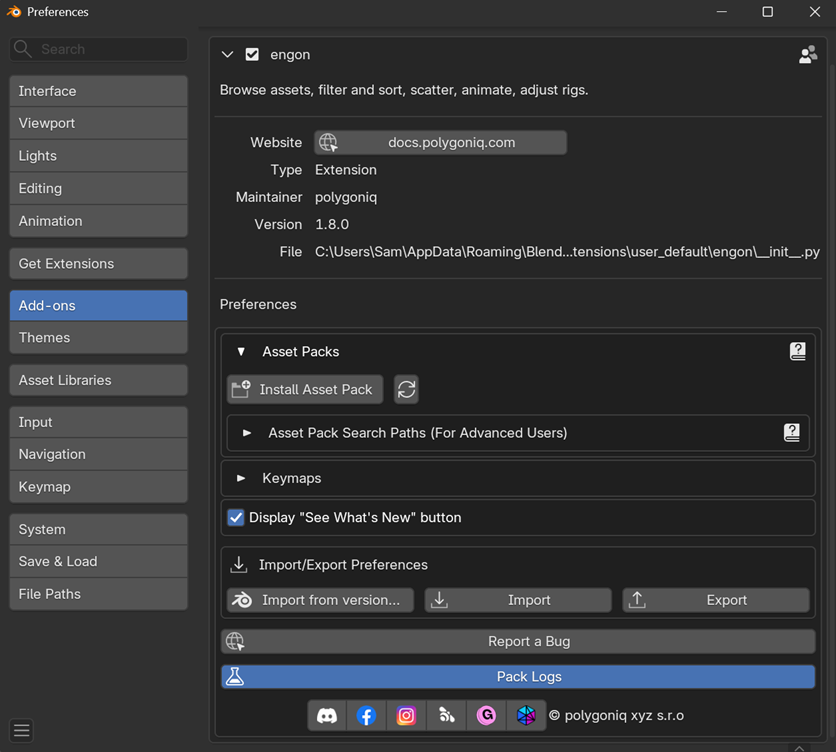Click the Type value Extension
Screen dimensions: 836x752
(x=346, y=170)
